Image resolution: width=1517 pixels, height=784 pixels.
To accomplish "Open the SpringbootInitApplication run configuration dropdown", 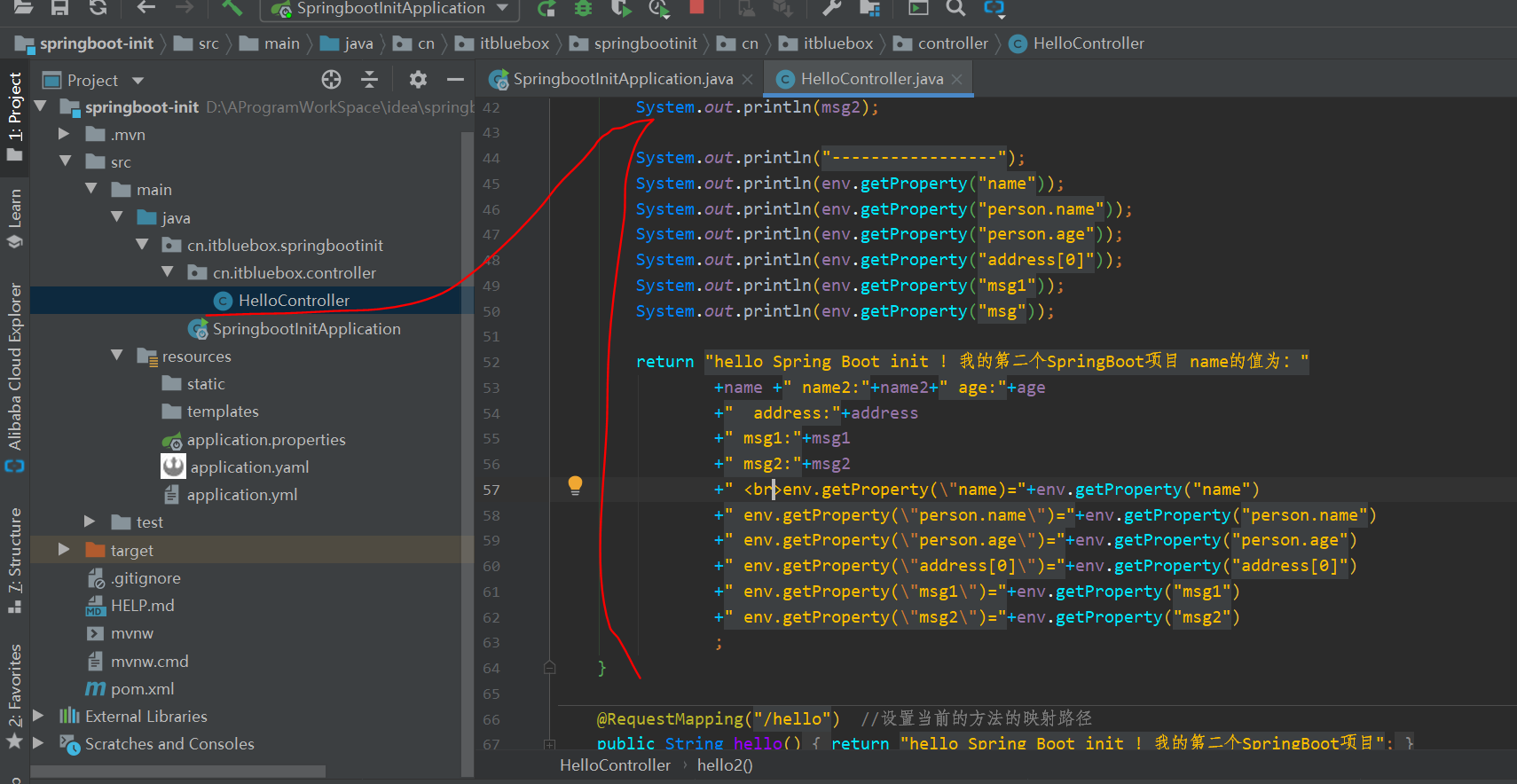I will [389, 9].
